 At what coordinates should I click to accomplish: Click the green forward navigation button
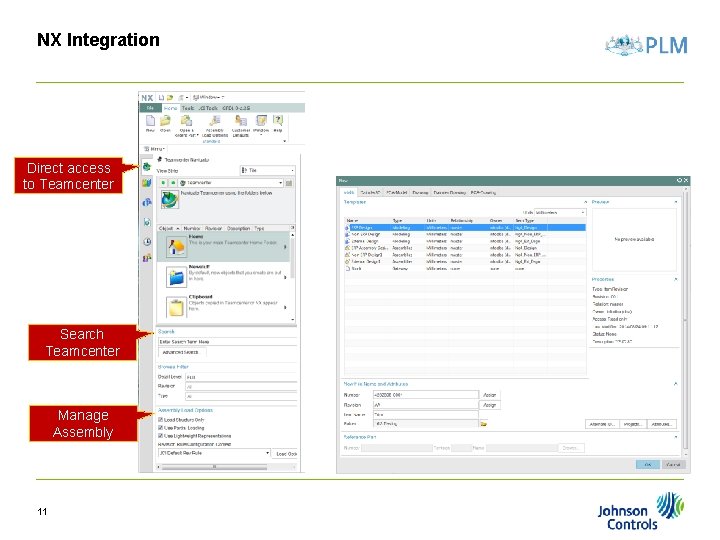[173, 183]
